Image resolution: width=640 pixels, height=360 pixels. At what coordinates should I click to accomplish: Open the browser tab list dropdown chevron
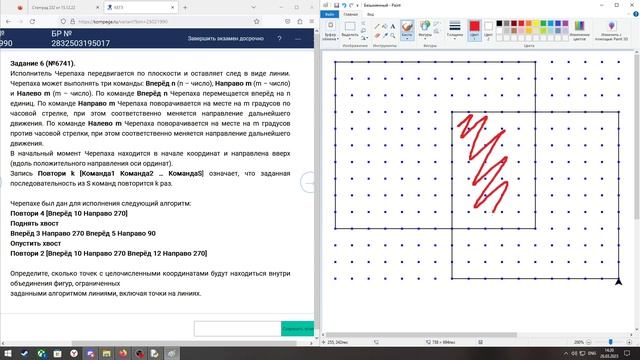[x=253, y=7]
